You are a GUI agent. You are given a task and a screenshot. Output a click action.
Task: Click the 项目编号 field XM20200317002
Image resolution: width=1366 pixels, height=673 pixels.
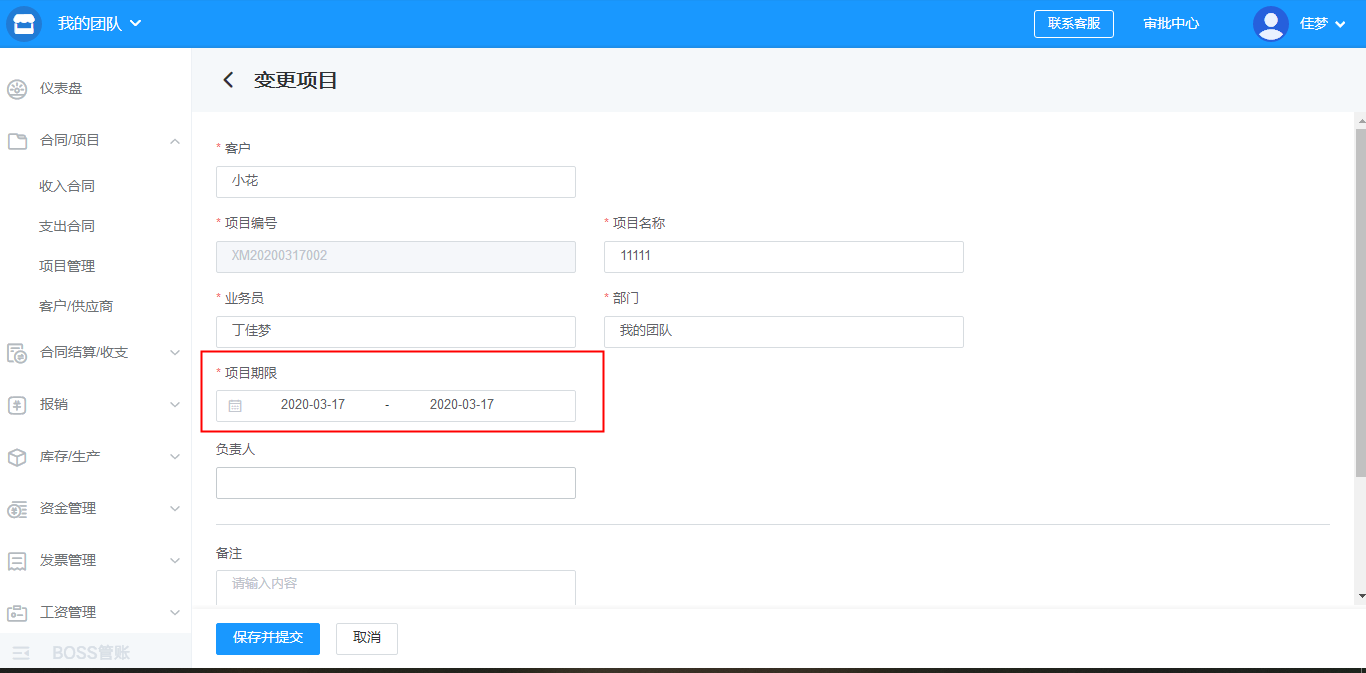click(x=396, y=256)
